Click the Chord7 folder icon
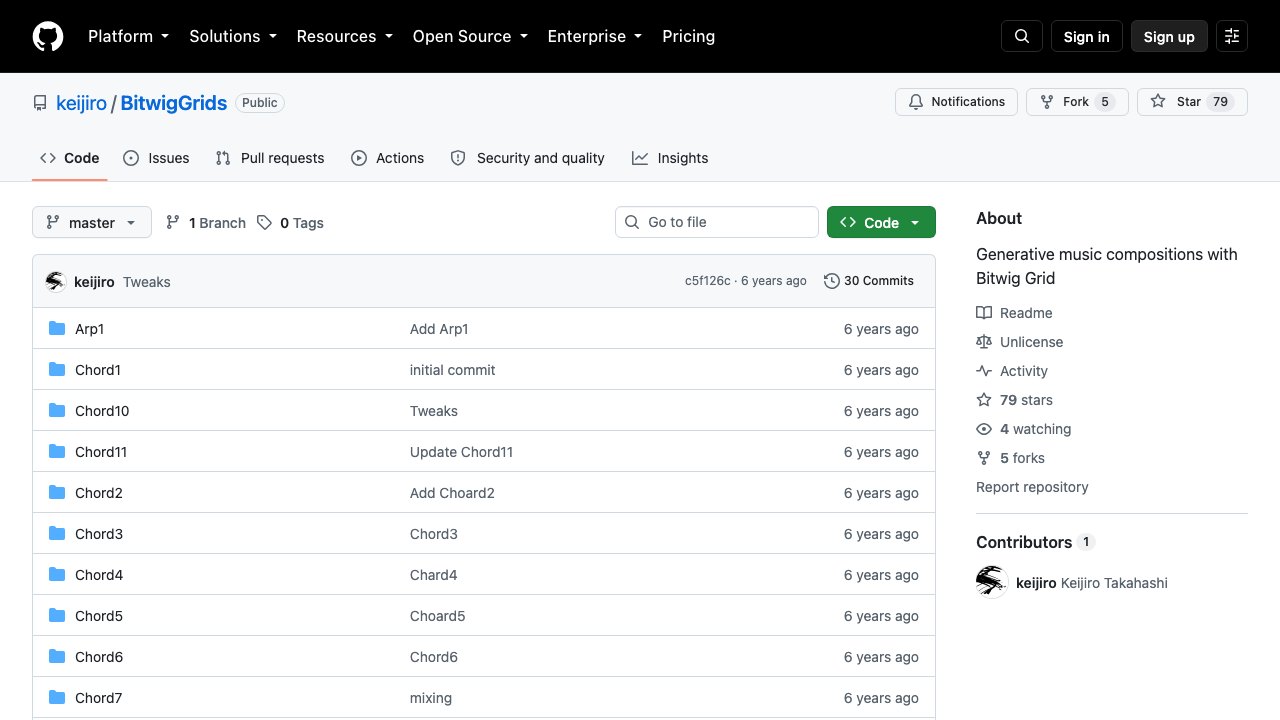This screenshot has width=1280, height=720. point(57,698)
